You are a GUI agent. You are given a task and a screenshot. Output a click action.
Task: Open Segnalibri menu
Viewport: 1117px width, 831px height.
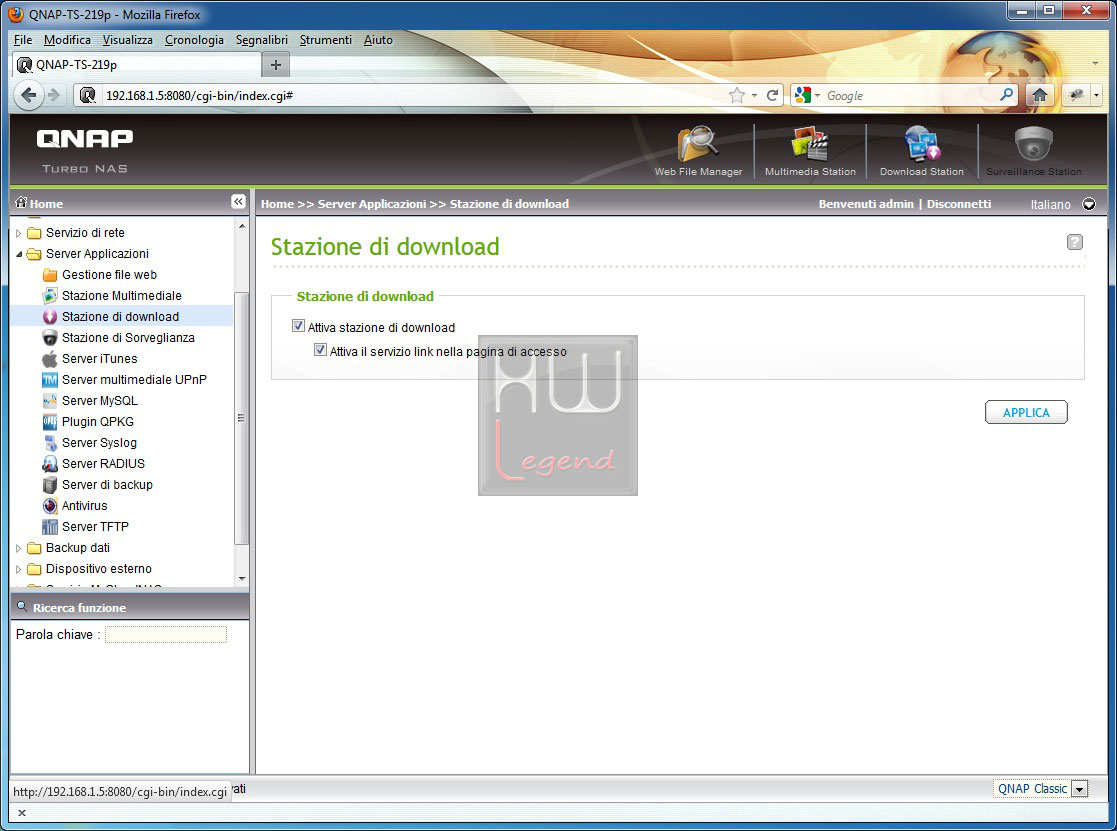coord(261,40)
